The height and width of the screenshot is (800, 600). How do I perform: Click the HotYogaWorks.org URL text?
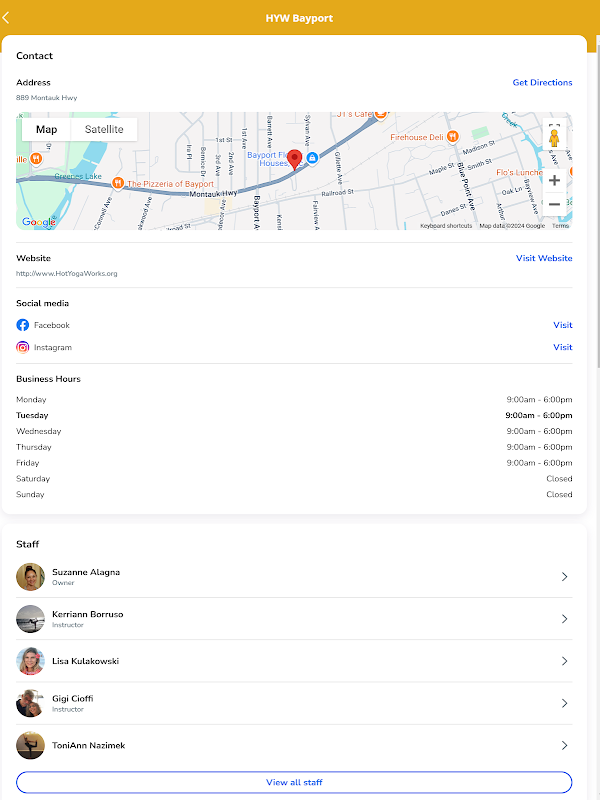click(66, 273)
